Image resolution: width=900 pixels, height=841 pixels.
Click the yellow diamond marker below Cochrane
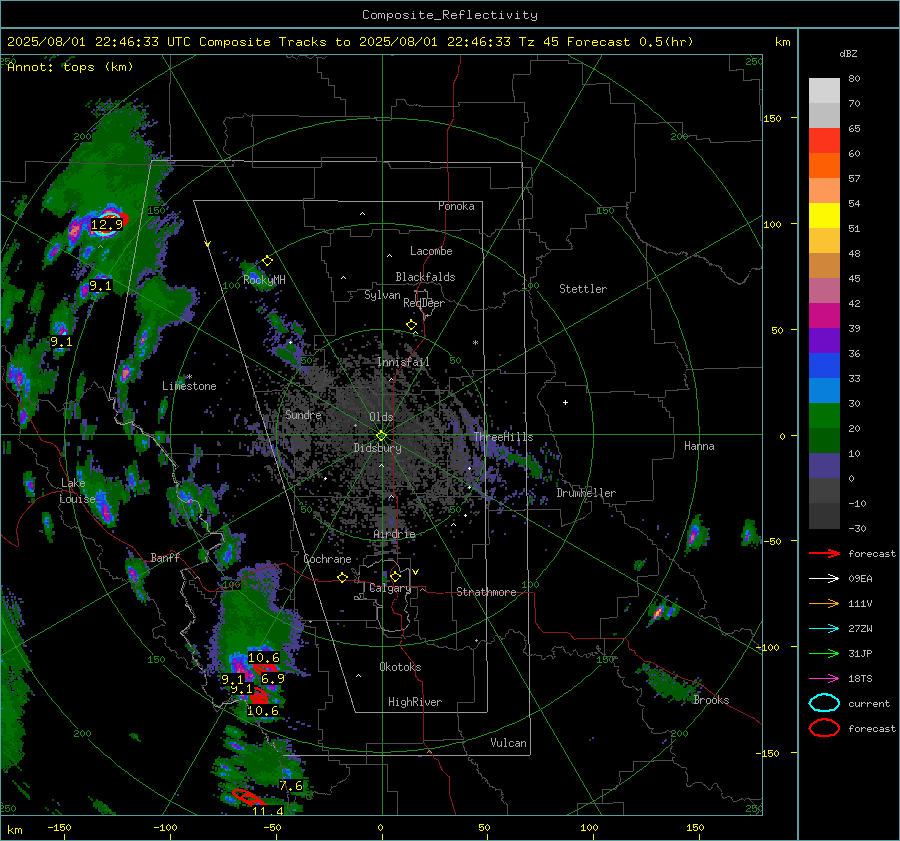(x=343, y=577)
